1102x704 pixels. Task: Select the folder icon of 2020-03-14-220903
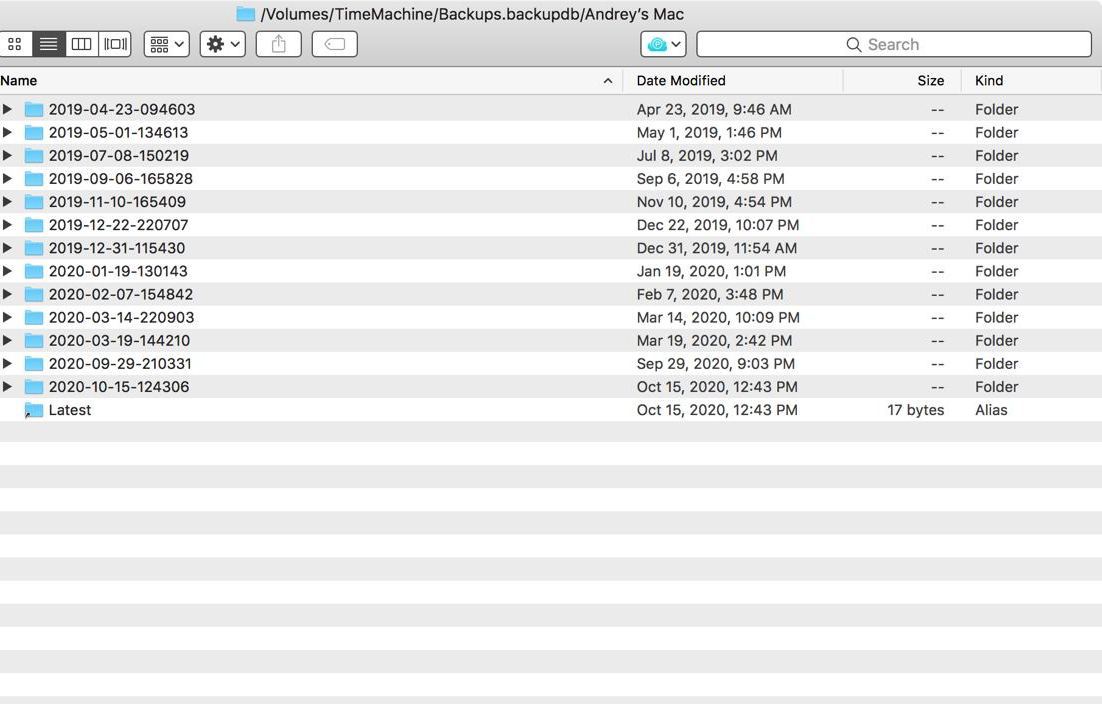coord(34,317)
